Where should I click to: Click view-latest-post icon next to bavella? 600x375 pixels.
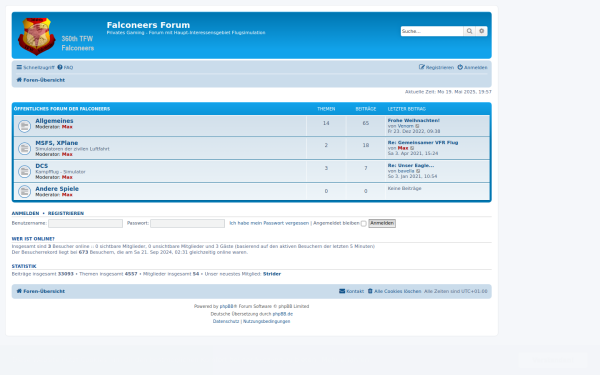coord(418,171)
